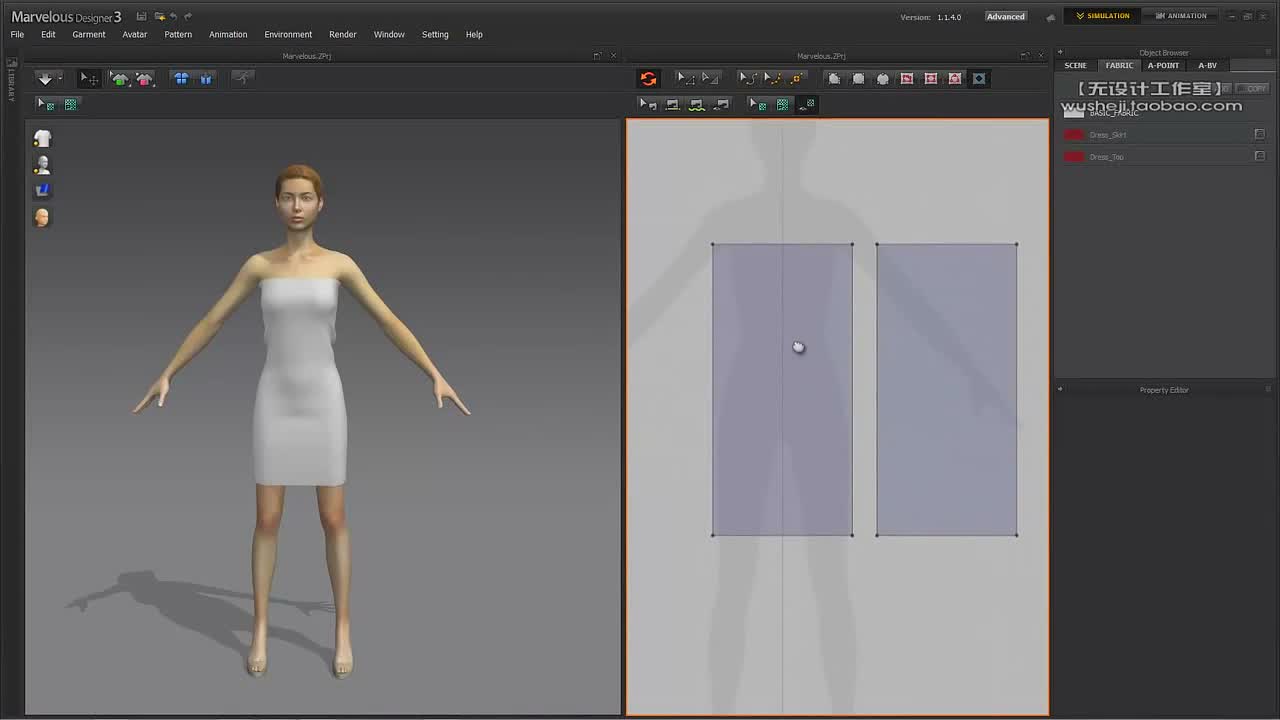Screen dimensions: 1280x720
Task: Select the 3D Select/Move tool
Action: pos(89,78)
